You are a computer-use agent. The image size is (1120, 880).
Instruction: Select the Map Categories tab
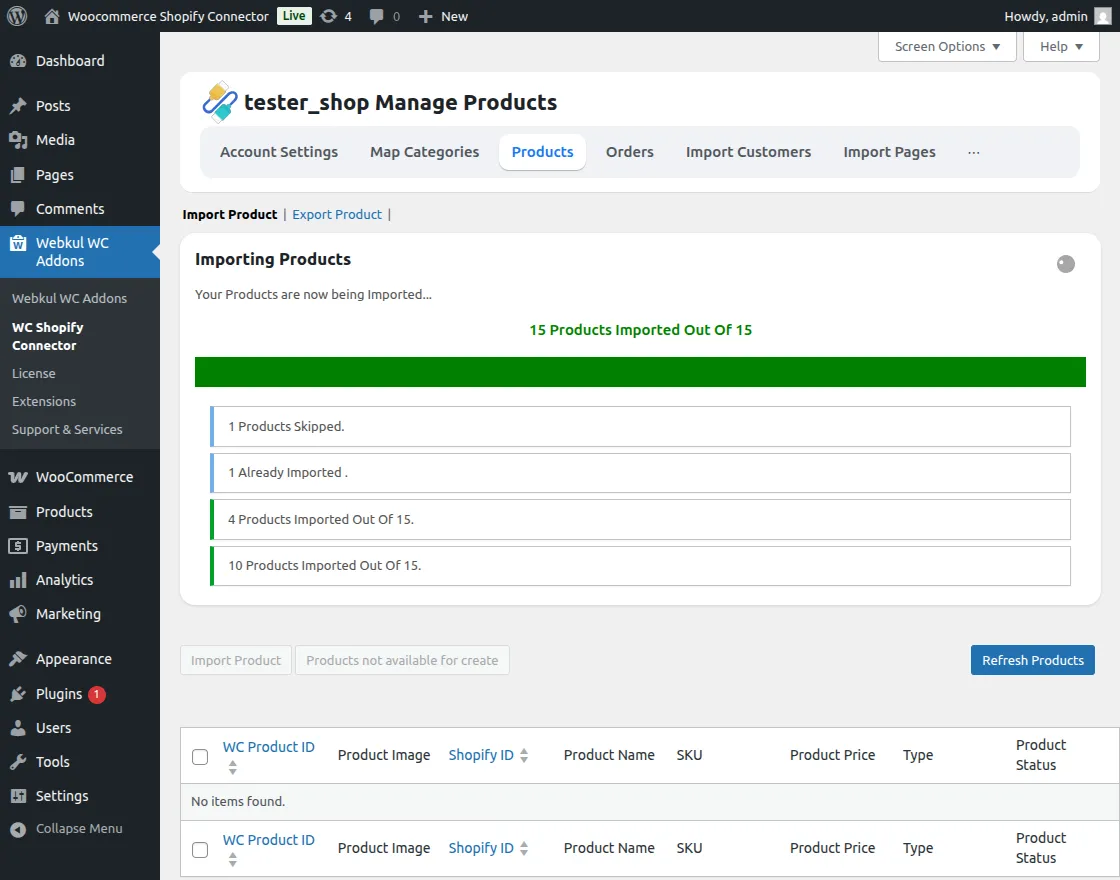(424, 152)
